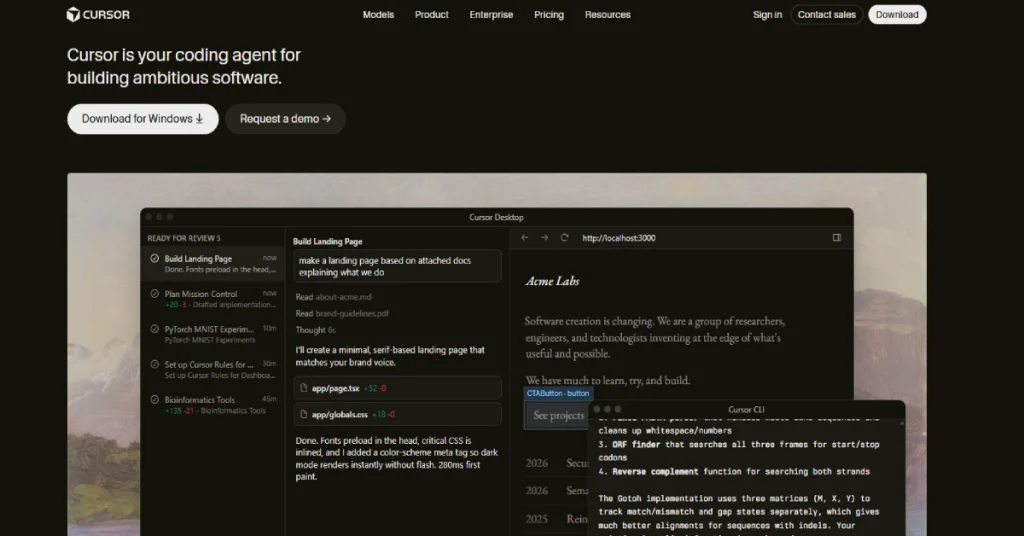Click the Sign in link
This screenshot has height=536, width=1024.
click(767, 14)
